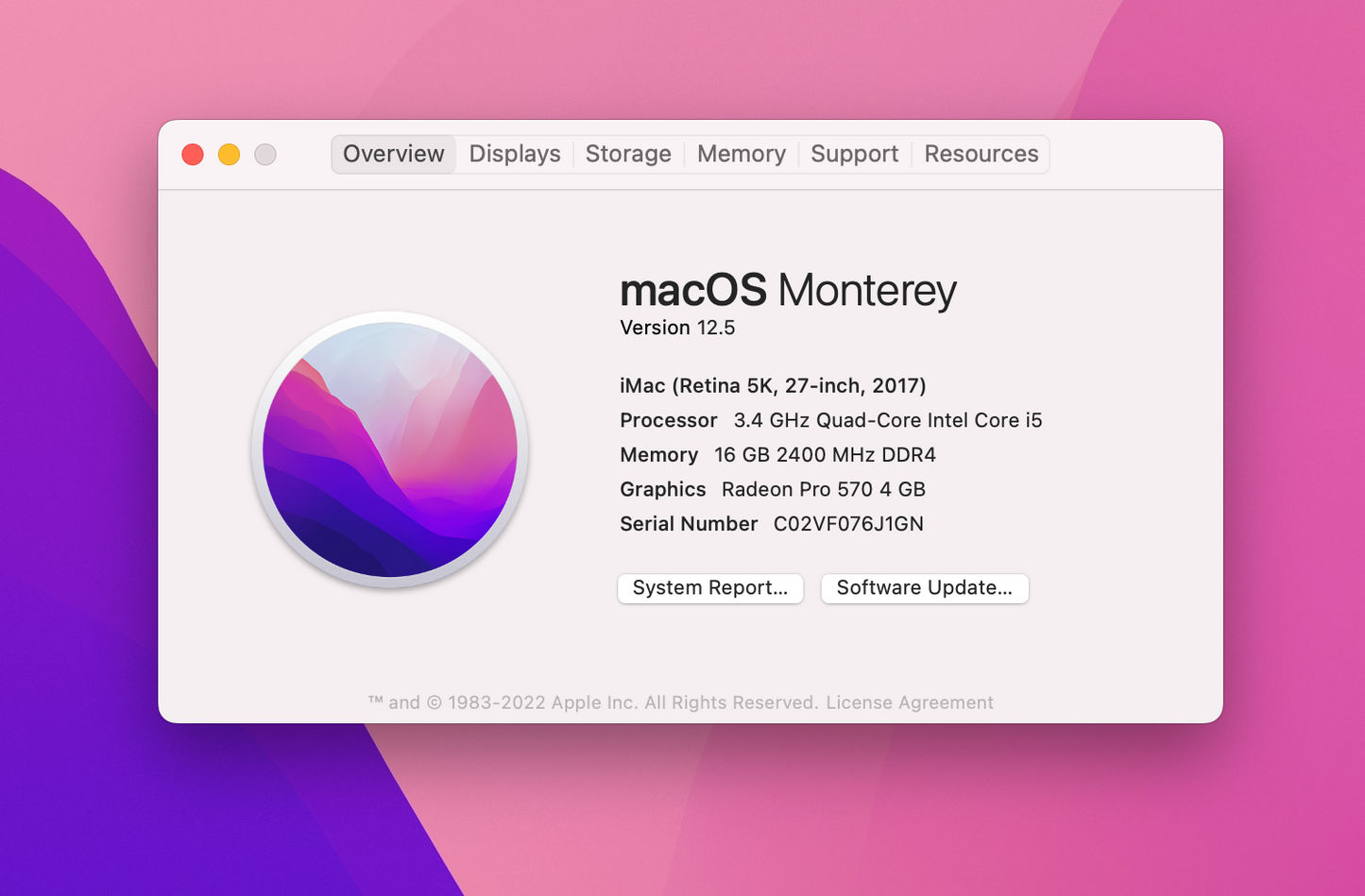1365x896 pixels.
Task: Open the Support tab
Action: click(854, 154)
